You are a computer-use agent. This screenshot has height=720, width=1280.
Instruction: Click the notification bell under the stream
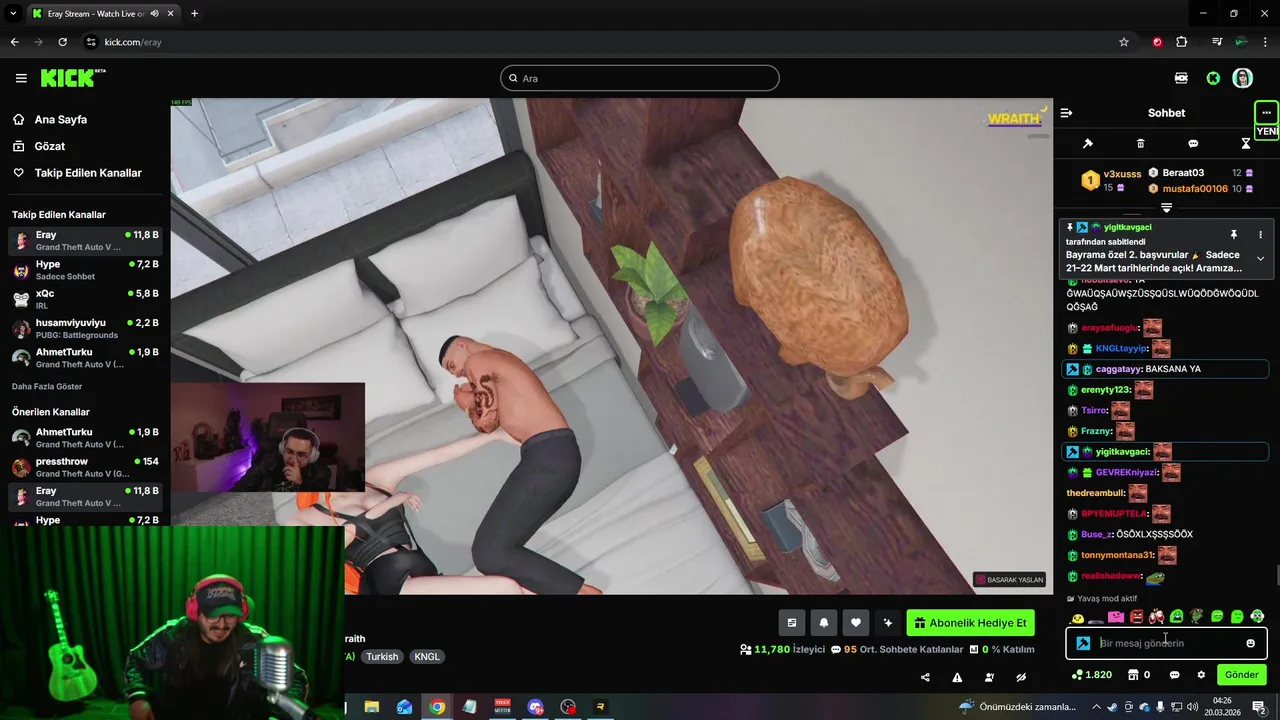click(x=824, y=623)
